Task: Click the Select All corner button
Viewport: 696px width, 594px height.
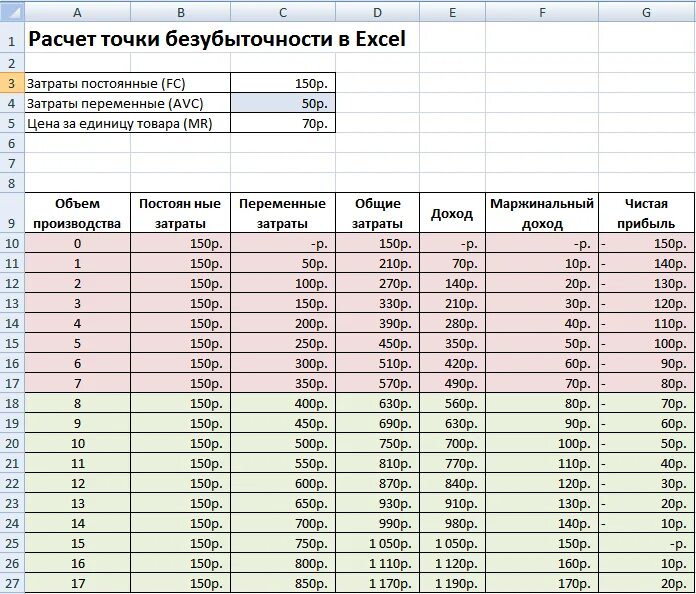Action: 12,12
